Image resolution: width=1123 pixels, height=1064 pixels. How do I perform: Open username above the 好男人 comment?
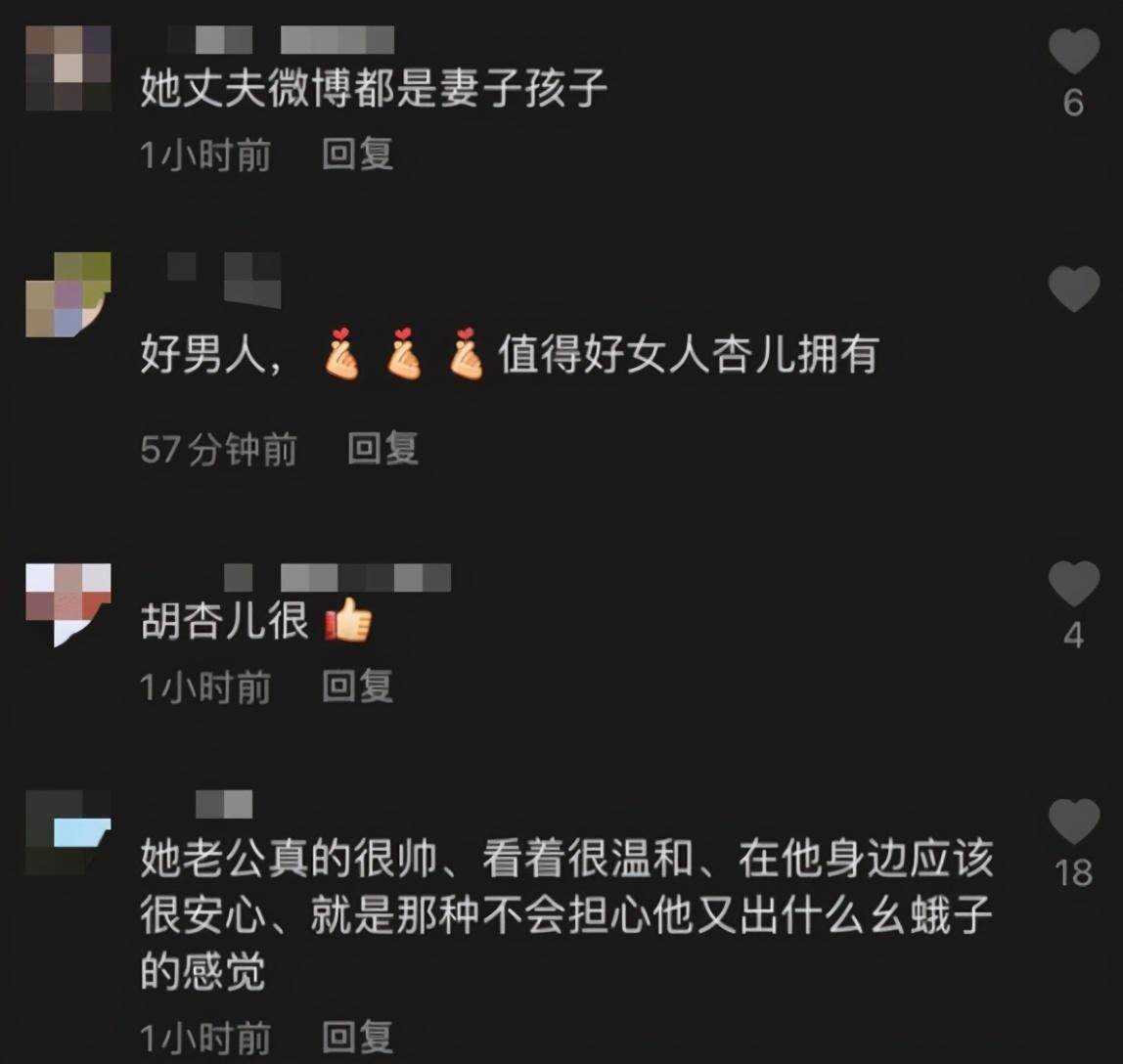[x=224, y=280]
